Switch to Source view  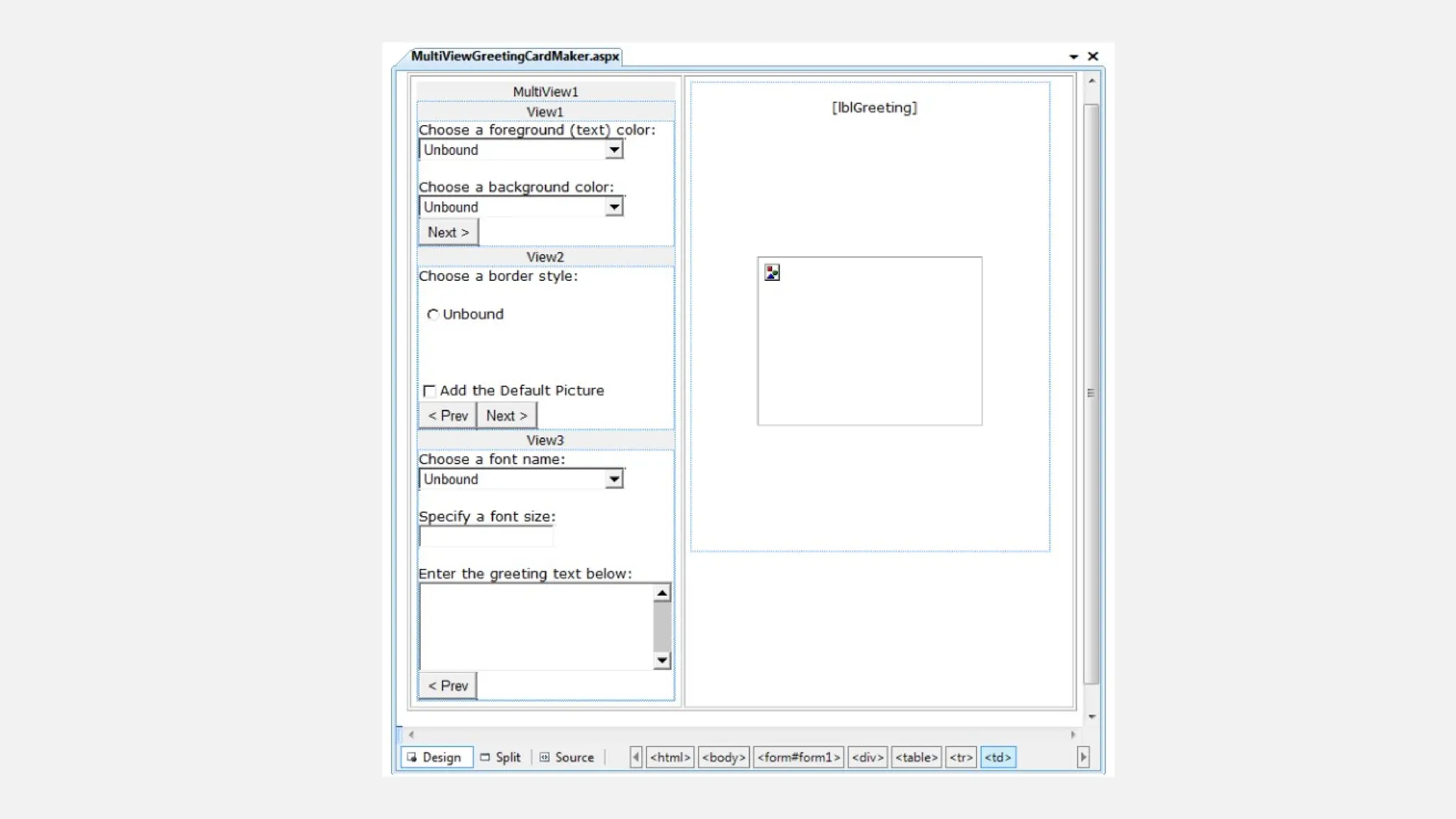567,757
